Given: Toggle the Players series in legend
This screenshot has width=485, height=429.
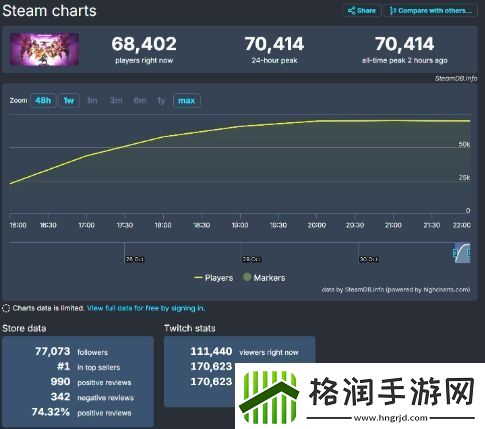Looking at the screenshot, I should tap(214, 278).
